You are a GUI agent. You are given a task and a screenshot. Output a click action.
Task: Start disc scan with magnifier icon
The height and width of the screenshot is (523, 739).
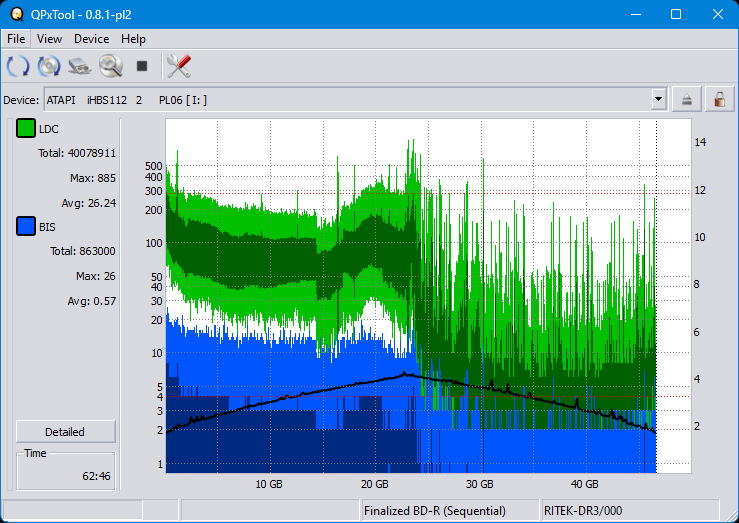click(x=110, y=67)
